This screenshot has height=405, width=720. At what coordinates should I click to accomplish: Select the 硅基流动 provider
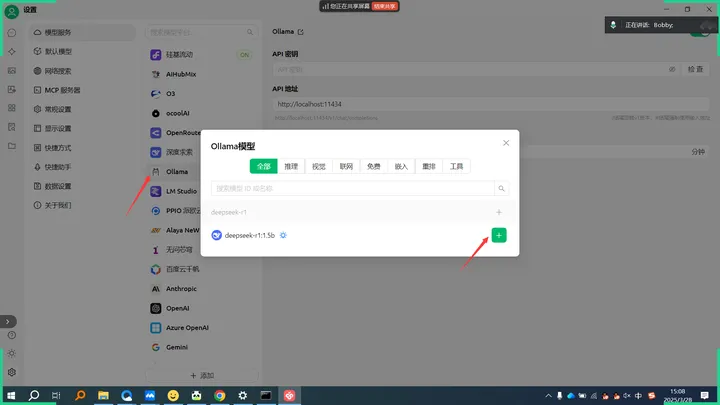(x=202, y=55)
